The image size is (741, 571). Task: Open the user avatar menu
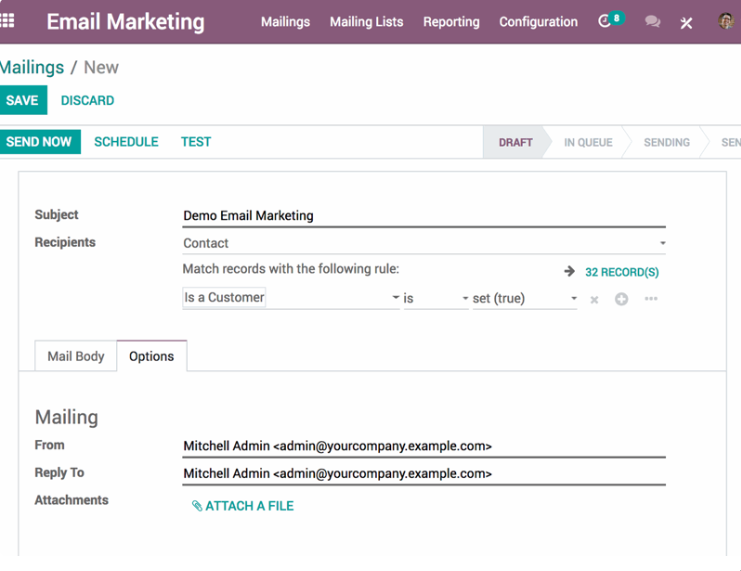point(727,21)
